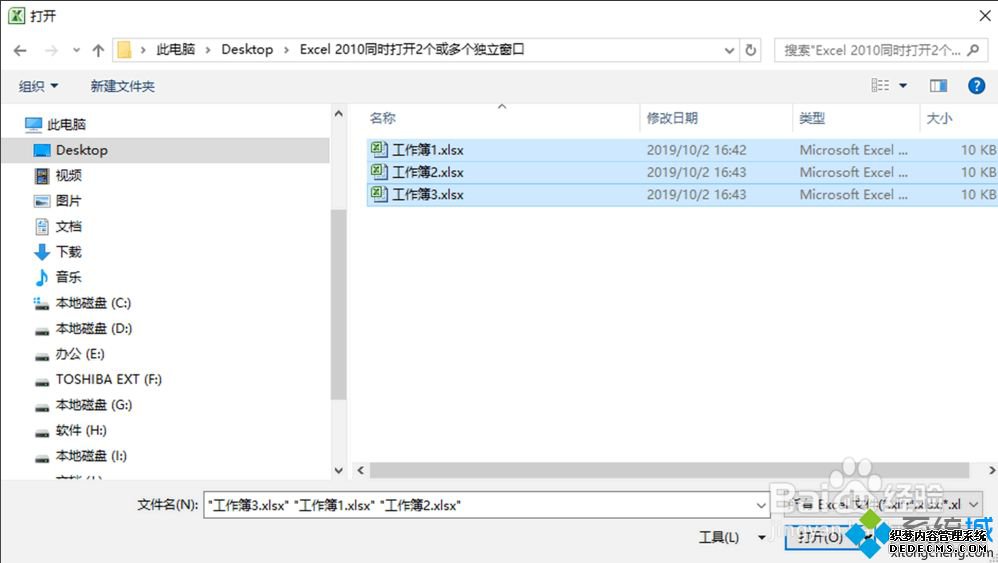This screenshot has width=998, height=563.
Task: Select 软件 (H:) drive
Action: pos(81,430)
